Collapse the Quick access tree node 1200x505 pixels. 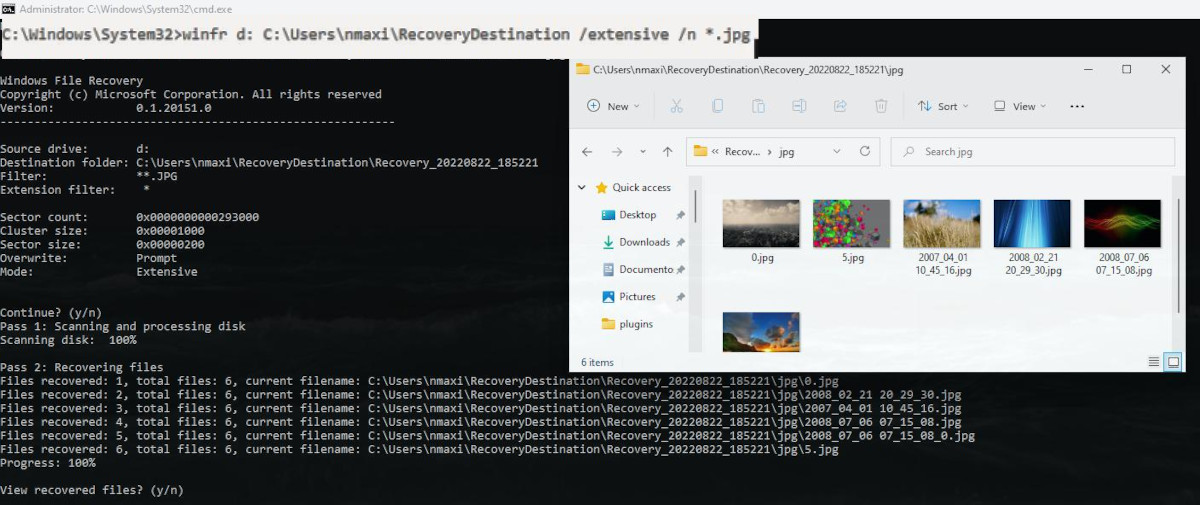[582, 188]
